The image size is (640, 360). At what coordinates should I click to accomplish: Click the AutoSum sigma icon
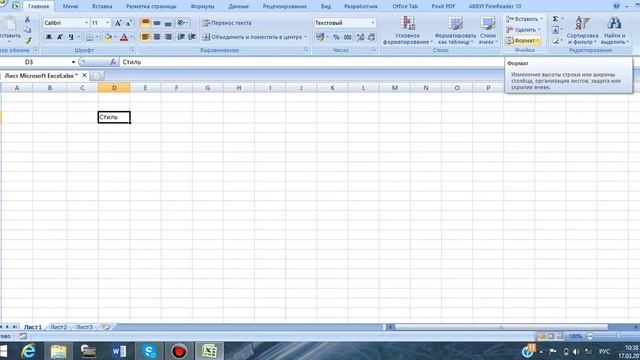coord(556,19)
